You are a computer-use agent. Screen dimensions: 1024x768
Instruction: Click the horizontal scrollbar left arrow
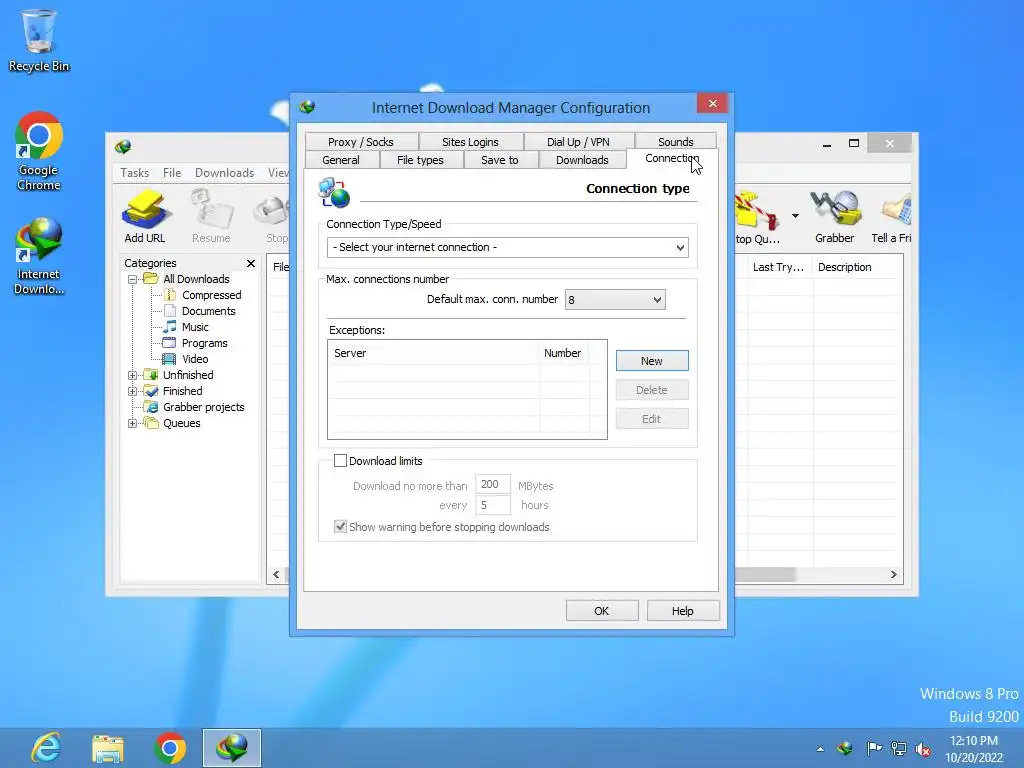(x=276, y=575)
